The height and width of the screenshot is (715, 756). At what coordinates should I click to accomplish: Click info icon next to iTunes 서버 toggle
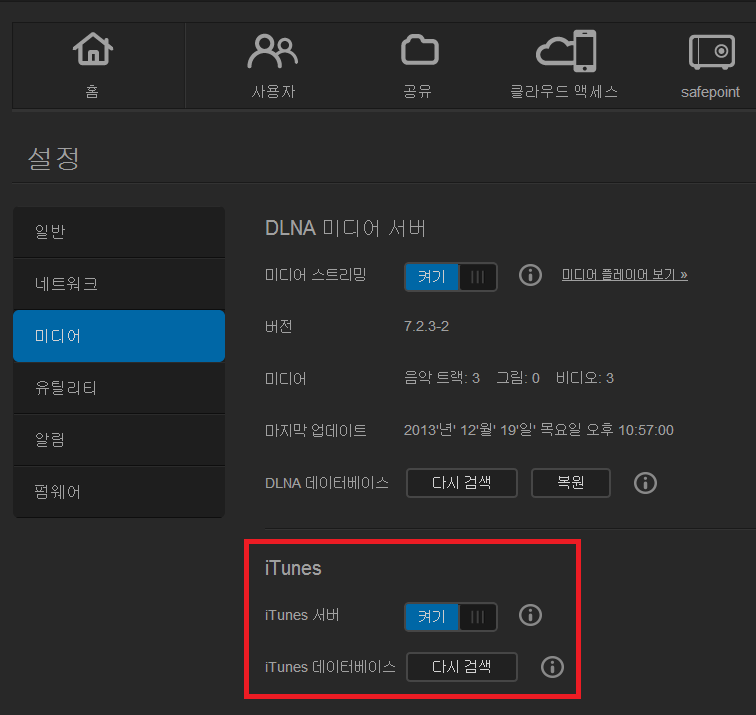pos(531,615)
